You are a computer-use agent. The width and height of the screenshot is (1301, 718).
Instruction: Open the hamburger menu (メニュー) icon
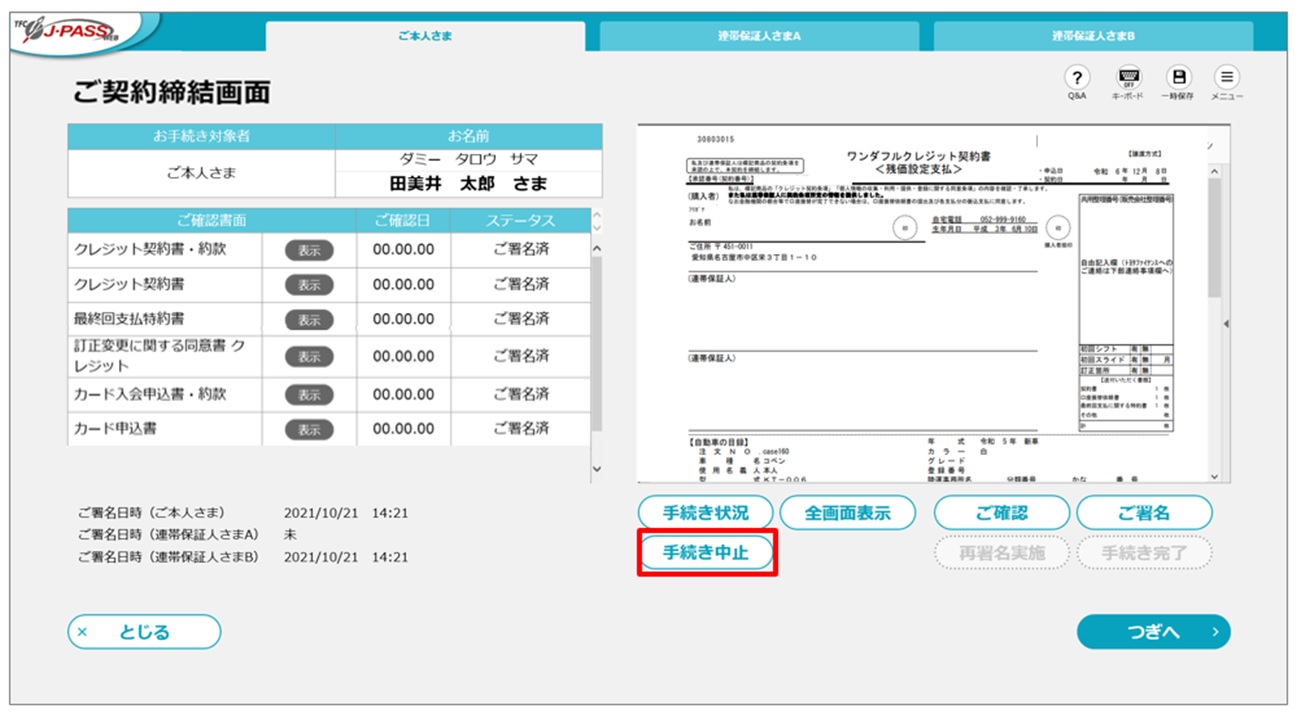[1227, 79]
